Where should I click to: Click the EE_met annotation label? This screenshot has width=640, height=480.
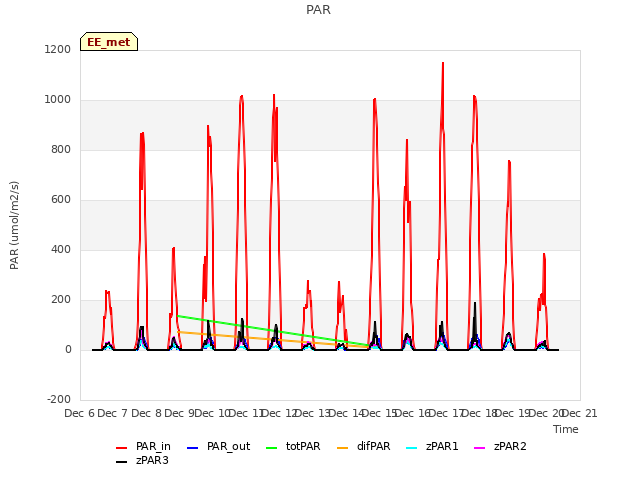coord(109,42)
